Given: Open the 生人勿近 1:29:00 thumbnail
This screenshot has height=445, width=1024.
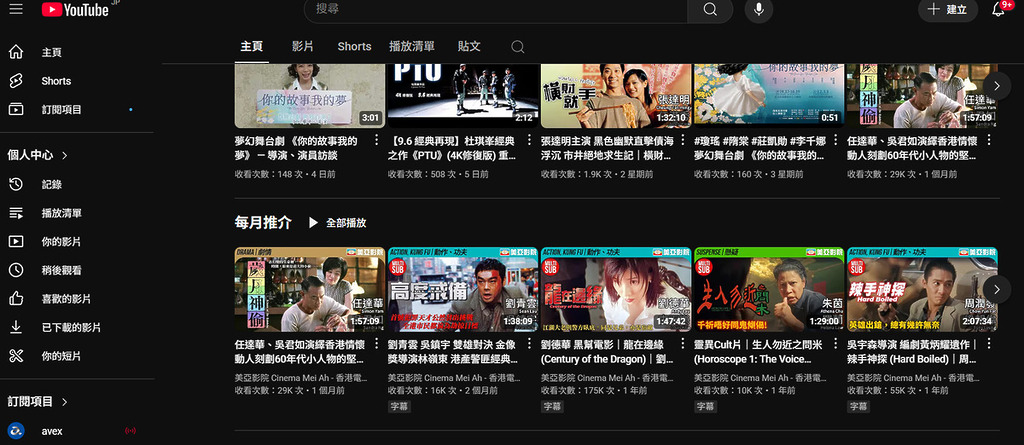Looking at the screenshot, I should click(769, 289).
